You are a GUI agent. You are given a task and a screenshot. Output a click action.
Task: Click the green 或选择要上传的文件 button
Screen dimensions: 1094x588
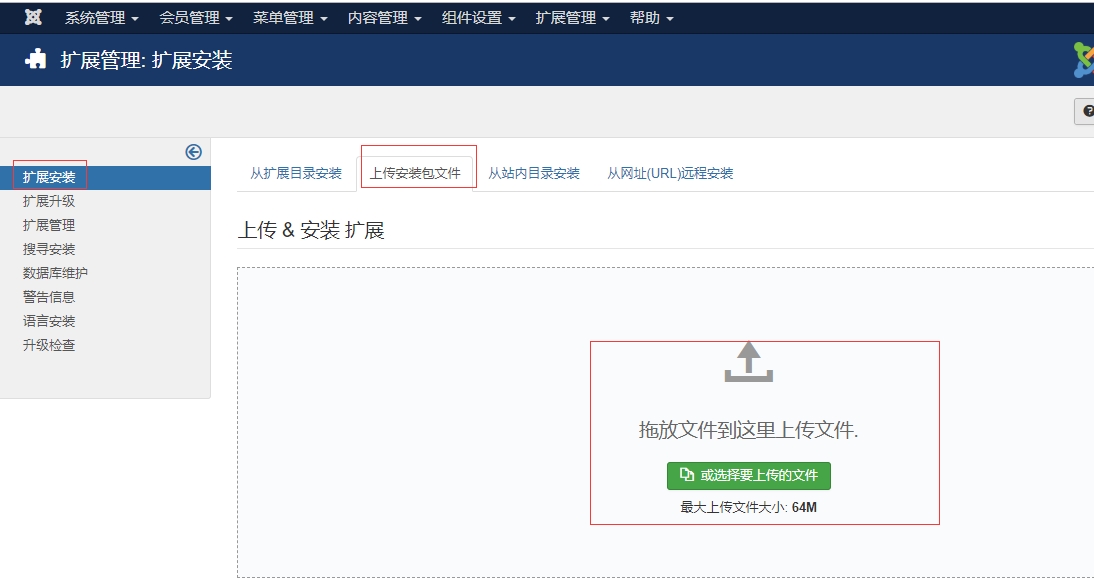pyautogui.click(x=749, y=476)
